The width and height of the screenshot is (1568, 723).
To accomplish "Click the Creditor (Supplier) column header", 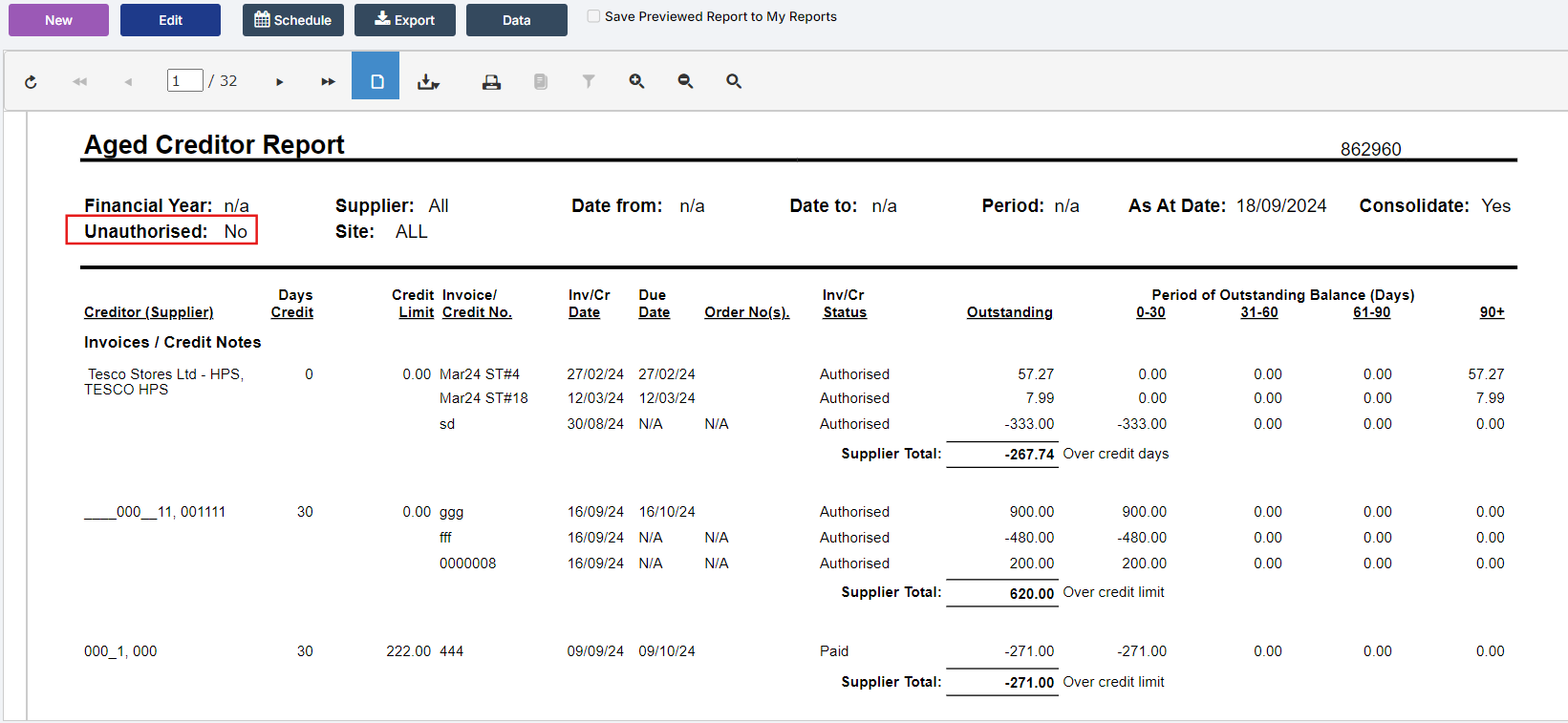I will [x=148, y=312].
